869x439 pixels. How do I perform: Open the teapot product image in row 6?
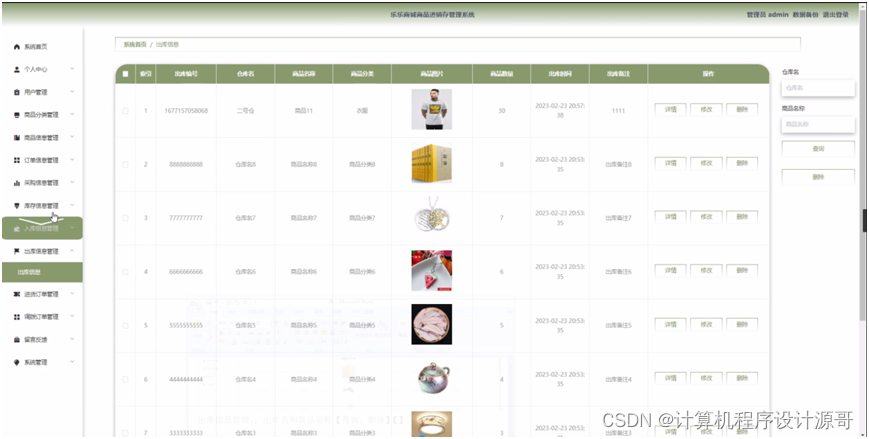(x=432, y=378)
